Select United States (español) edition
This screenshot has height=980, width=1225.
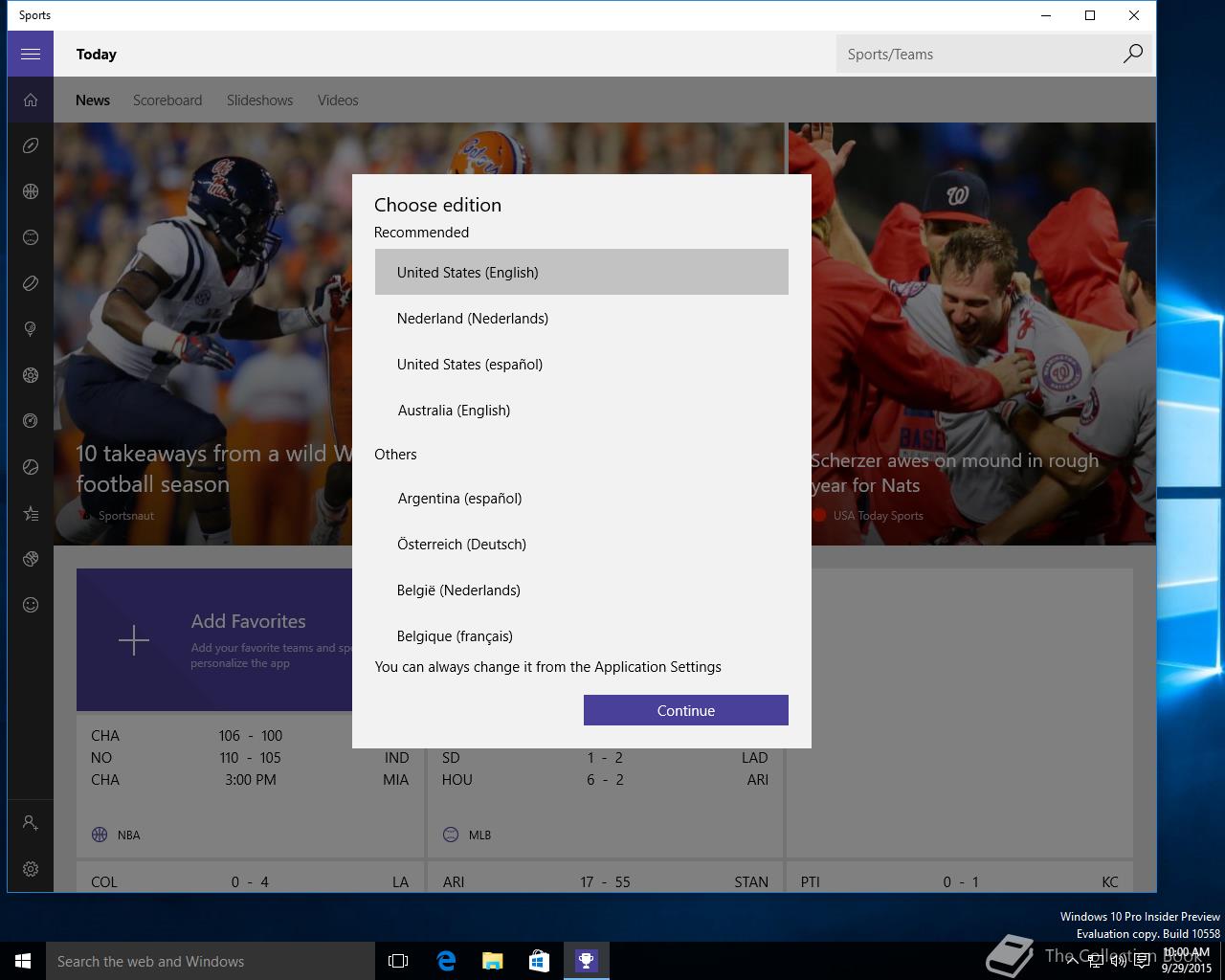point(582,364)
